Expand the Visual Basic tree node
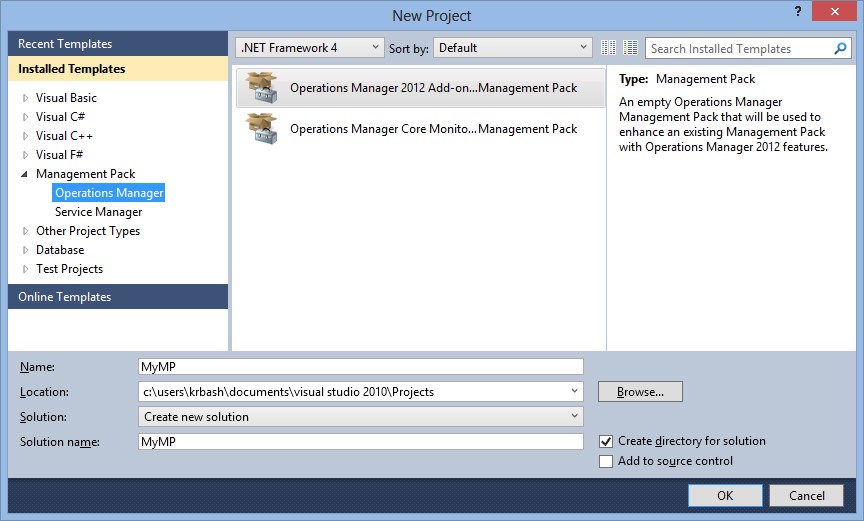The width and height of the screenshot is (864, 521). (x=25, y=98)
